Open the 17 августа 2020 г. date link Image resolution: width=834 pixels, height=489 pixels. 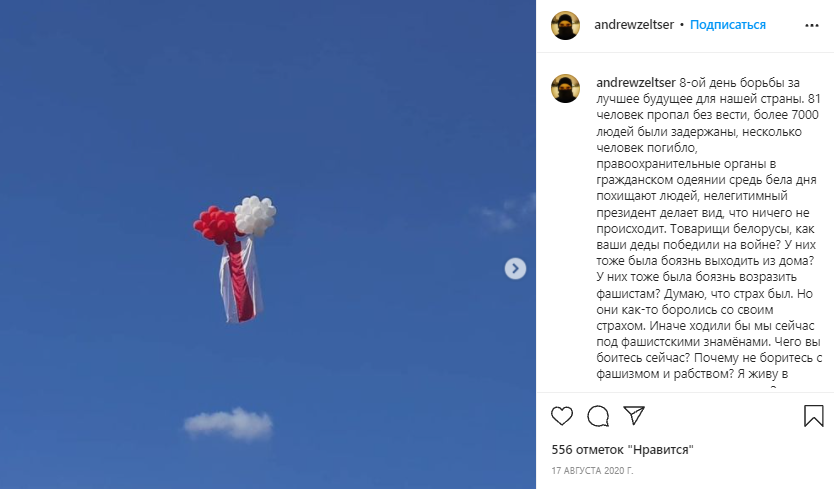point(592,471)
